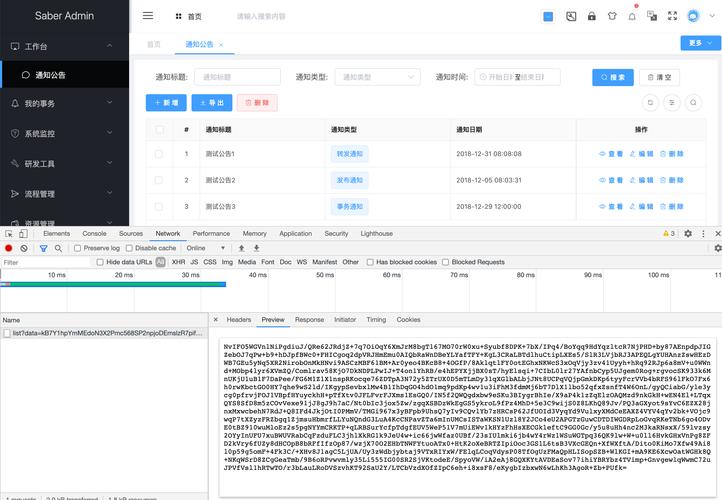The height and width of the screenshot is (500, 722).
Task: Check the Disable cache option
Action: tap(129, 248)
